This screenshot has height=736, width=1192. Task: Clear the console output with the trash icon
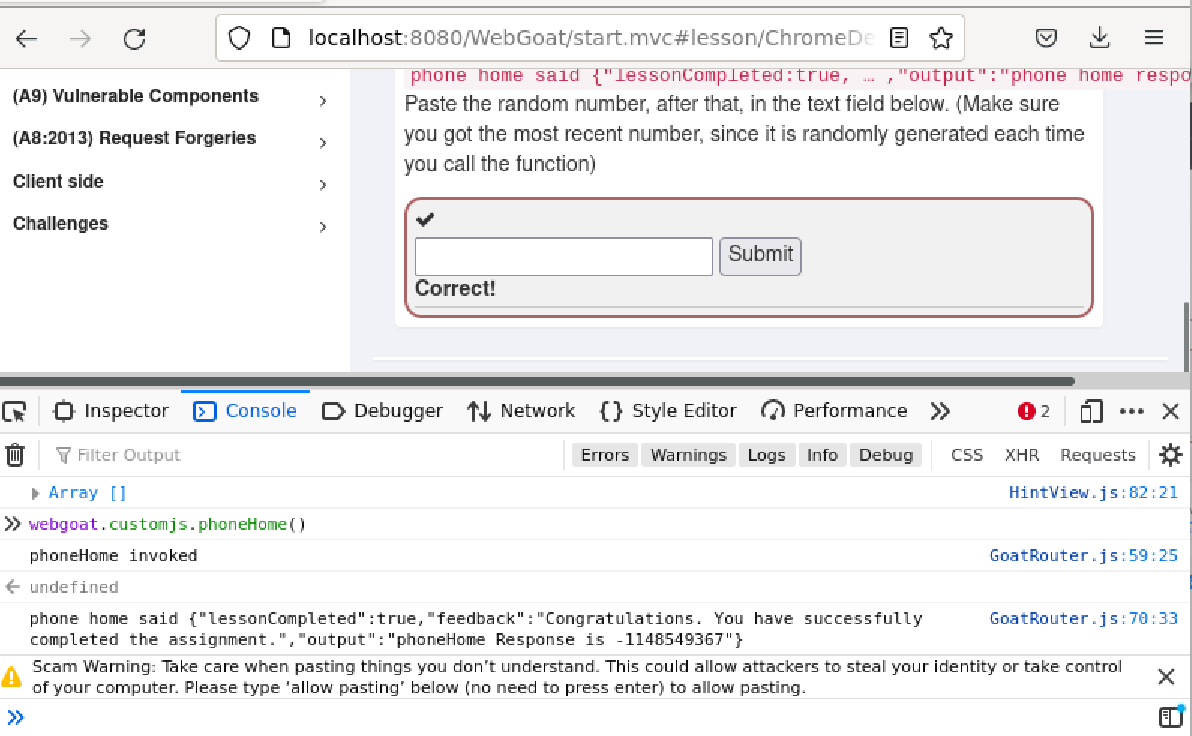pos(15,454)
